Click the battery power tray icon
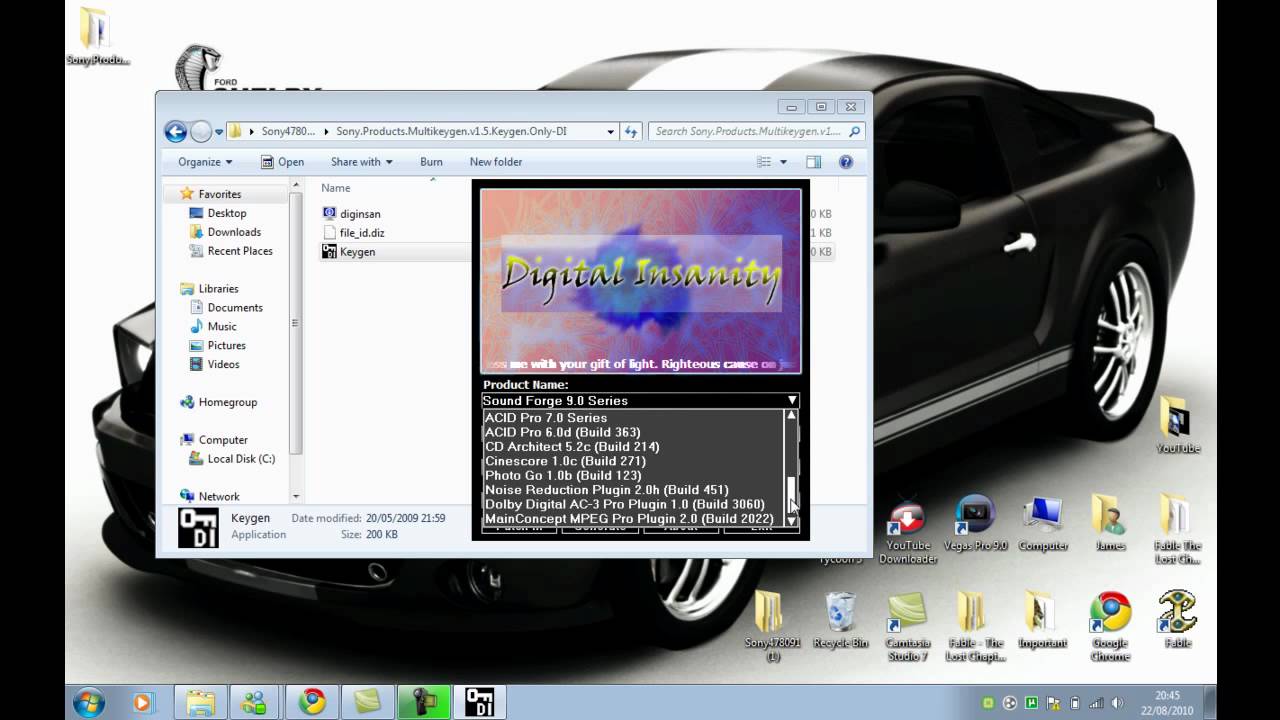Viewport: 1280px width, 720px height. 1075,703
